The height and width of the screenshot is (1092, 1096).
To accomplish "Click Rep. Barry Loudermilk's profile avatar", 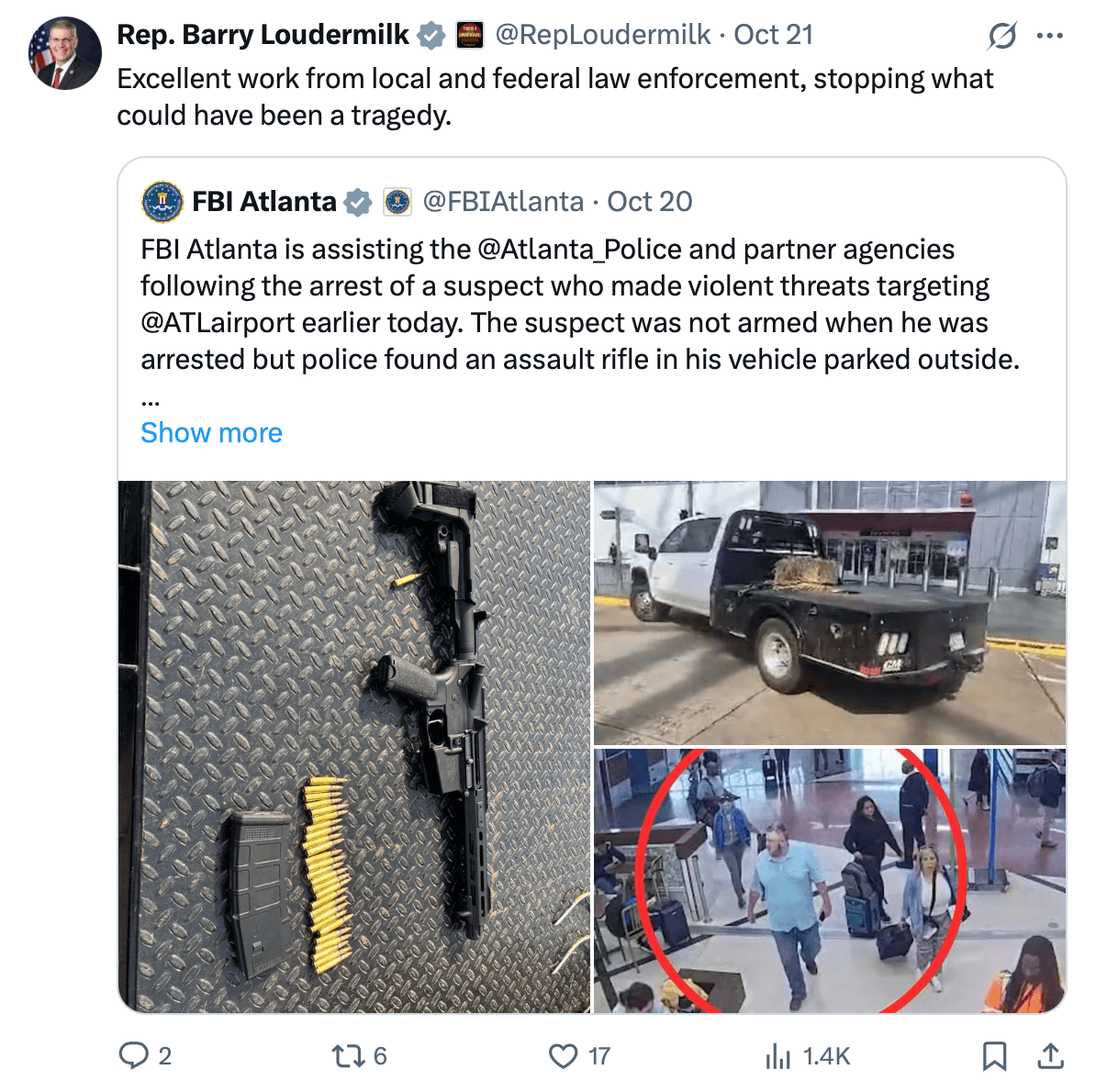I will click(65, 53).
